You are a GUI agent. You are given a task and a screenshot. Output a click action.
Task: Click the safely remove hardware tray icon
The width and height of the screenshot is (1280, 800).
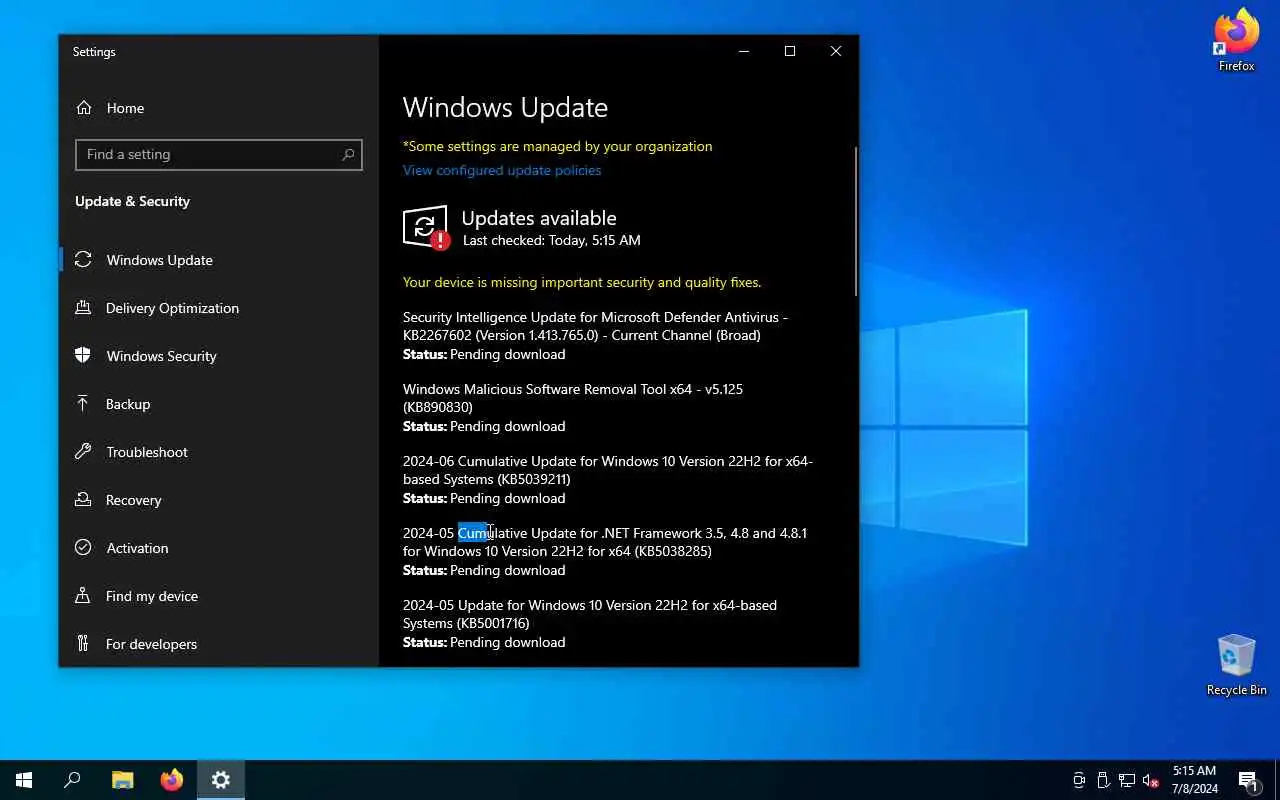pos(1103,780)
